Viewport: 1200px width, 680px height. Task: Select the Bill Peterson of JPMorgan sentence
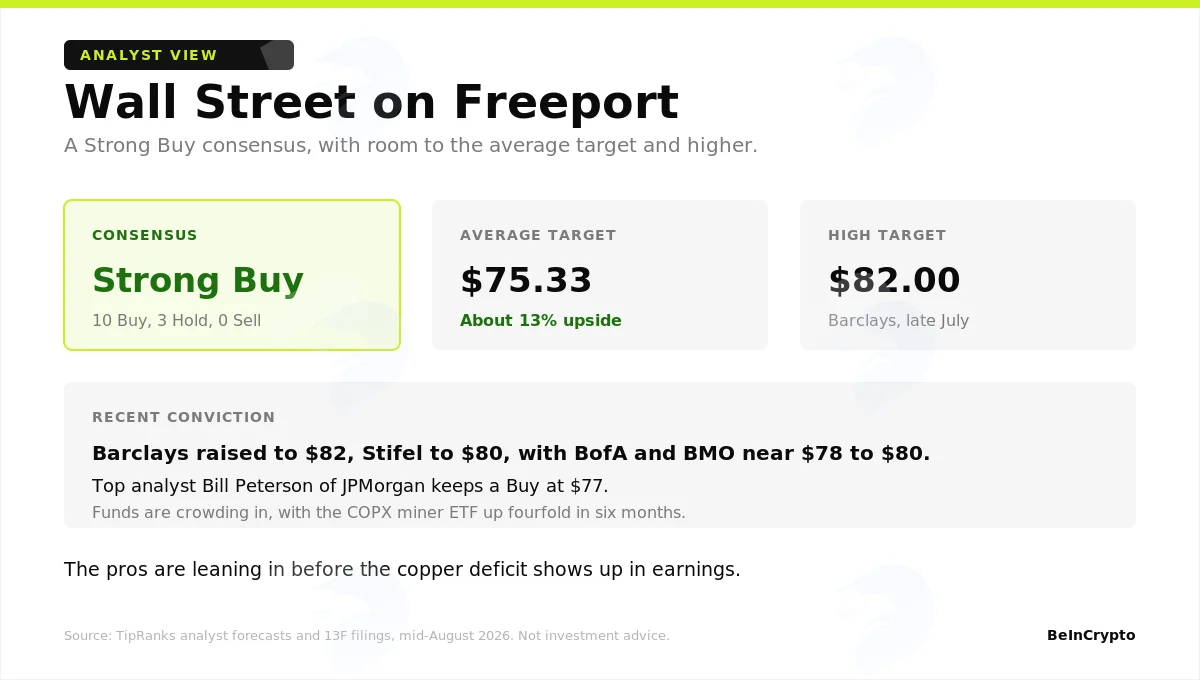[350, 486]
